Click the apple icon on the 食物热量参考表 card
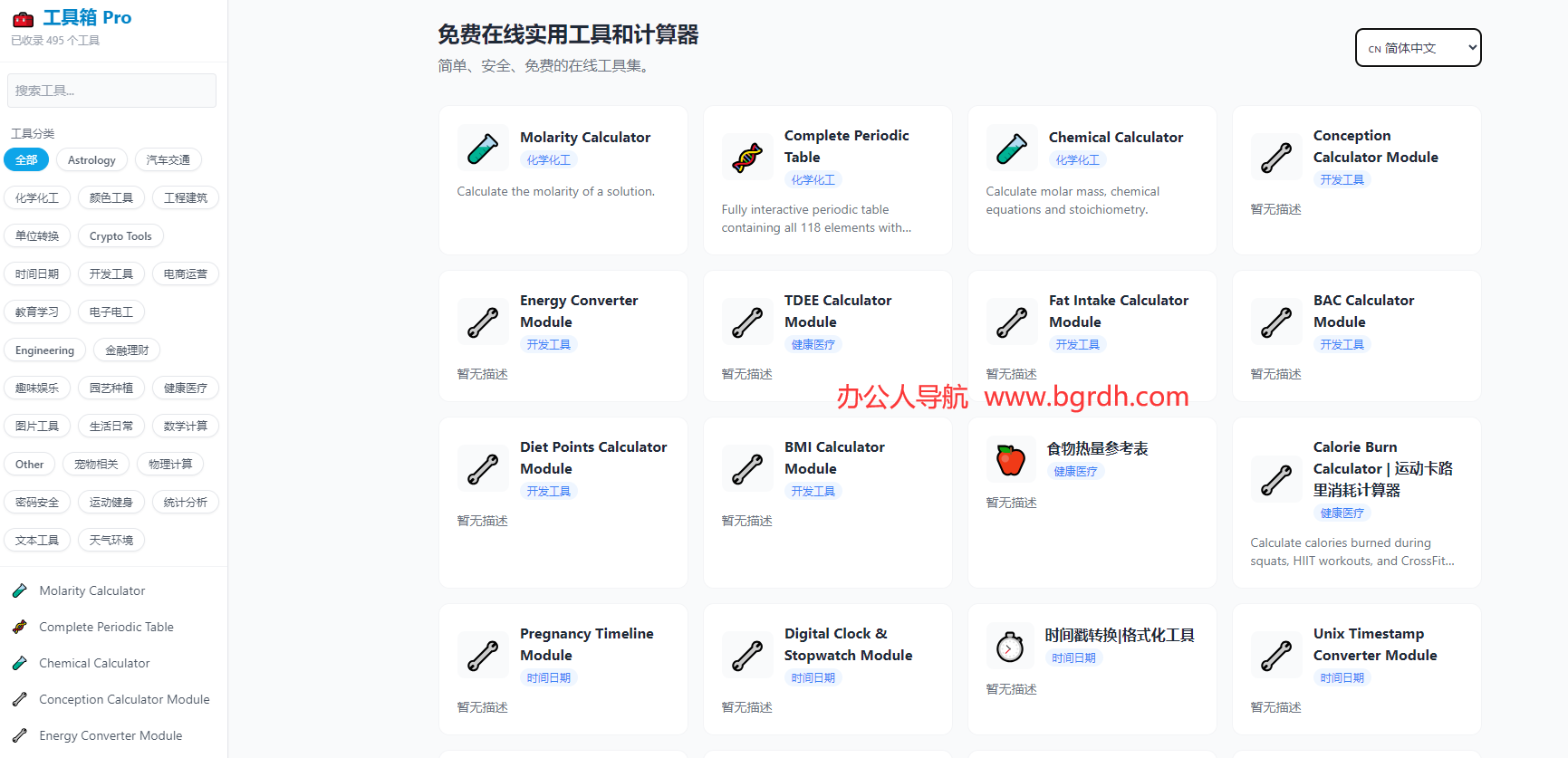Viewport: 1568px width, 758px height. tap(1011, 460)
